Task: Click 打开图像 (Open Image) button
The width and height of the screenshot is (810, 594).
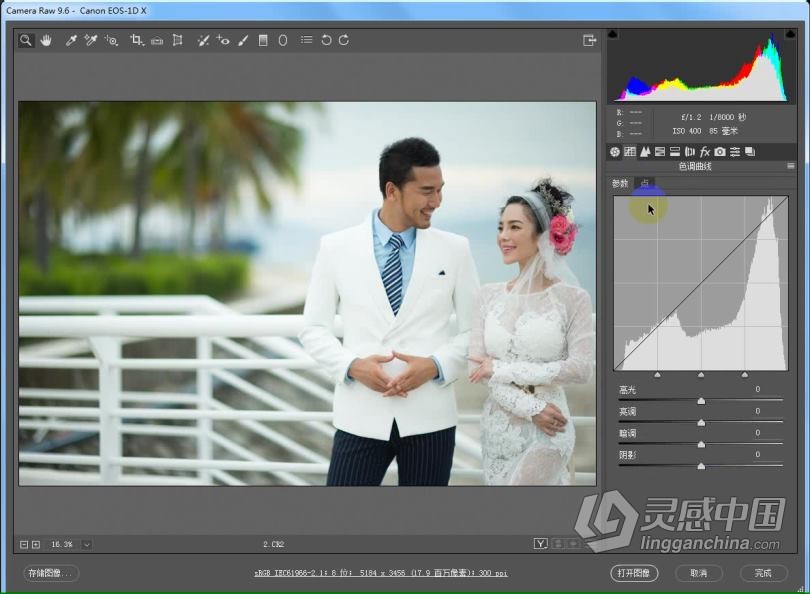Action: pyautogui.click(x=634, y=573)
